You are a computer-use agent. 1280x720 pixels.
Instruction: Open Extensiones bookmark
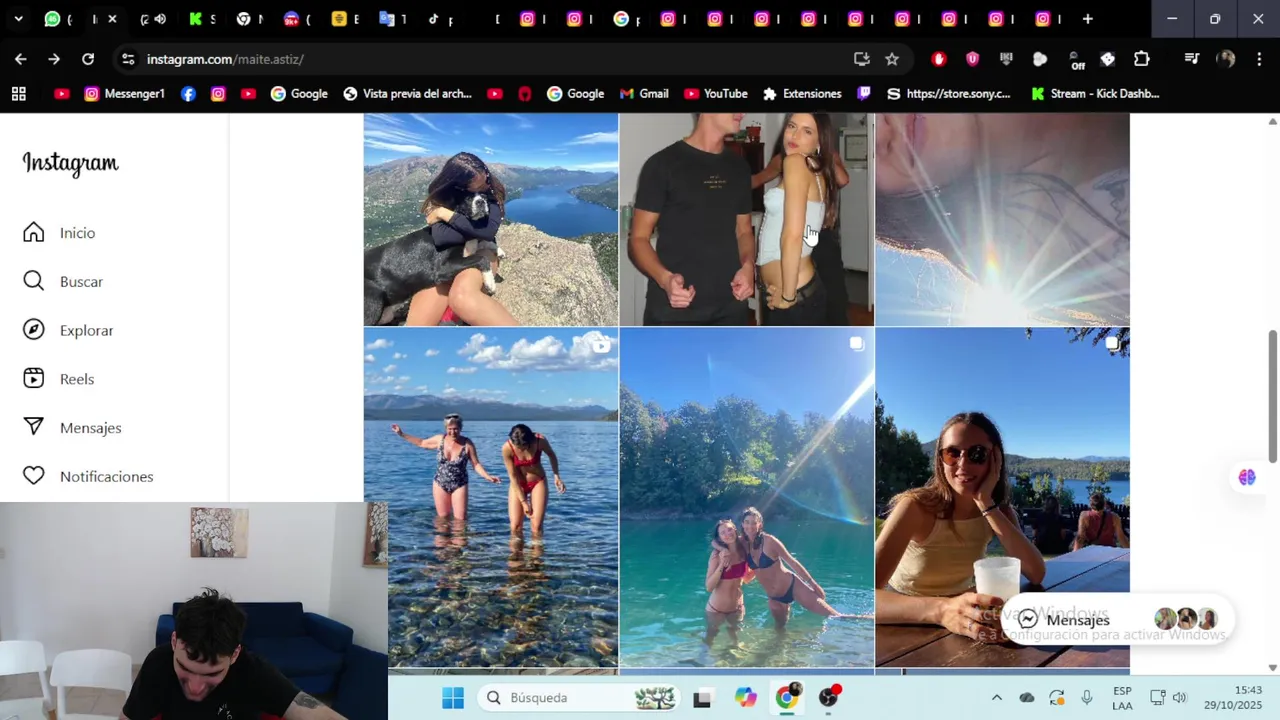[x=802, y=94]
